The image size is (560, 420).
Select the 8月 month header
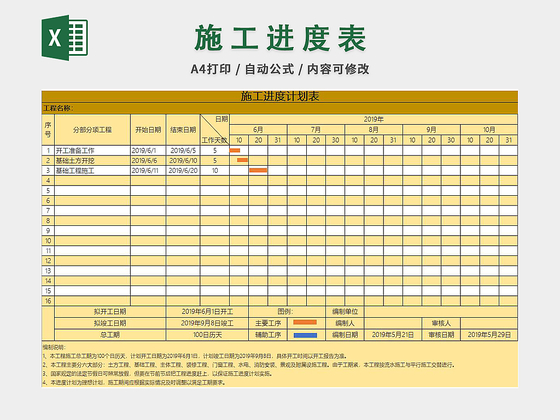click(374, 130)
